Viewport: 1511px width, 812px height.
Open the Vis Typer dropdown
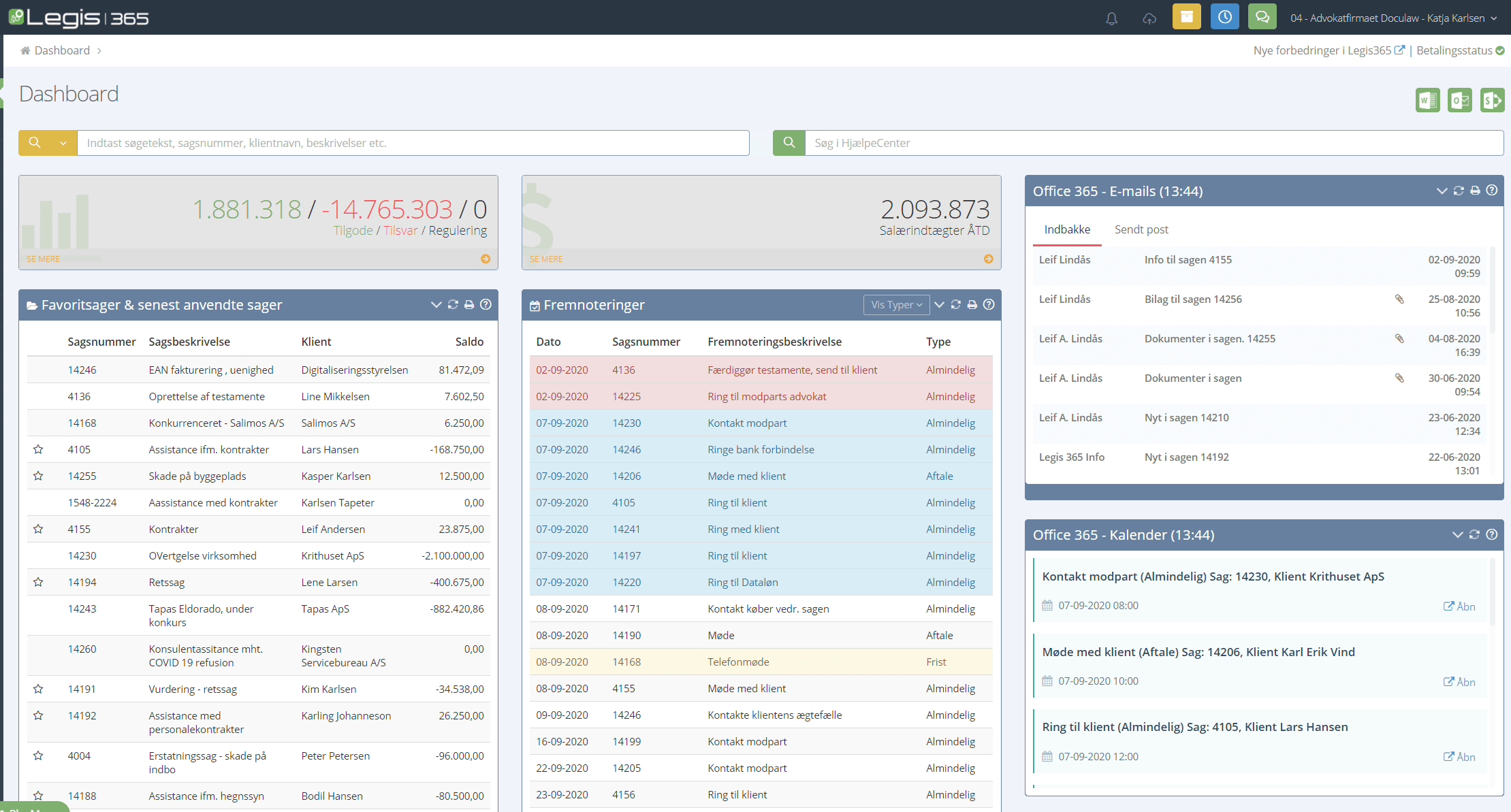click(x=896, y=304)
